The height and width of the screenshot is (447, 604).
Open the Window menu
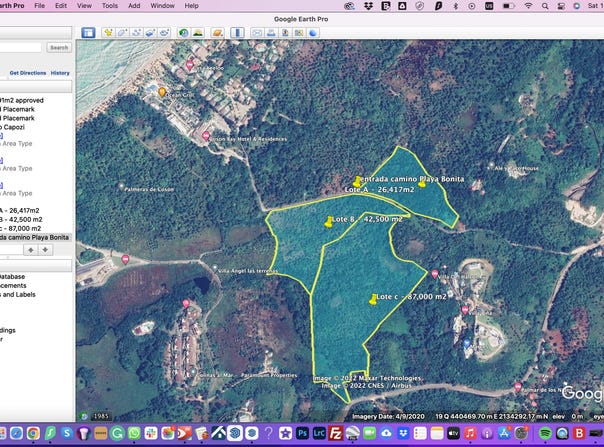point(163,6)
